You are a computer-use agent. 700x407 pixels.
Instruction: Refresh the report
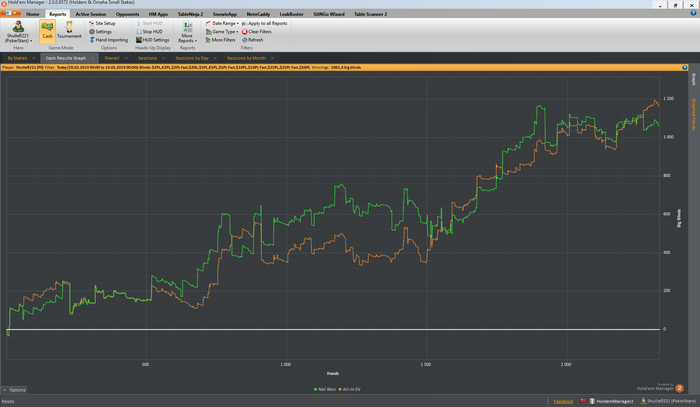click(253, 40)
